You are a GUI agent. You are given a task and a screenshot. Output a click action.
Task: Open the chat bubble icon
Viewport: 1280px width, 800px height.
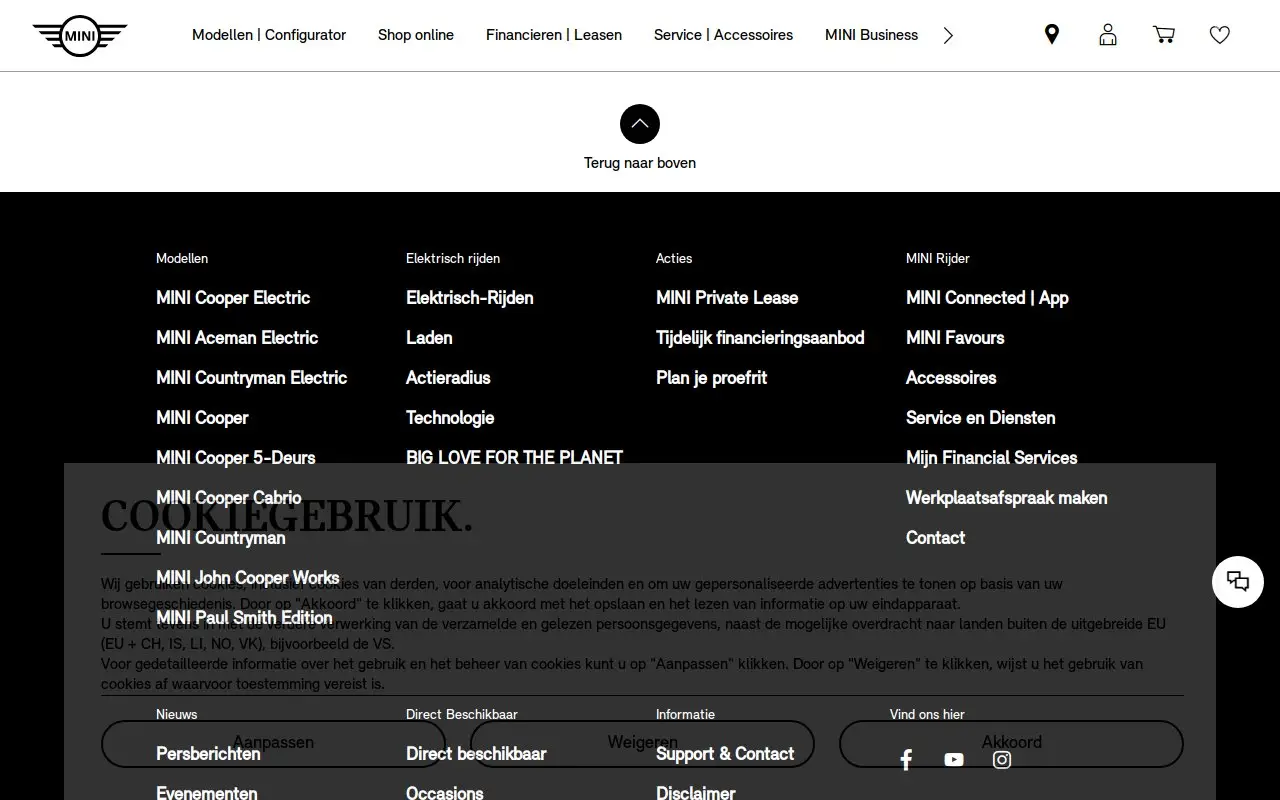click(x=1238, y=581)
